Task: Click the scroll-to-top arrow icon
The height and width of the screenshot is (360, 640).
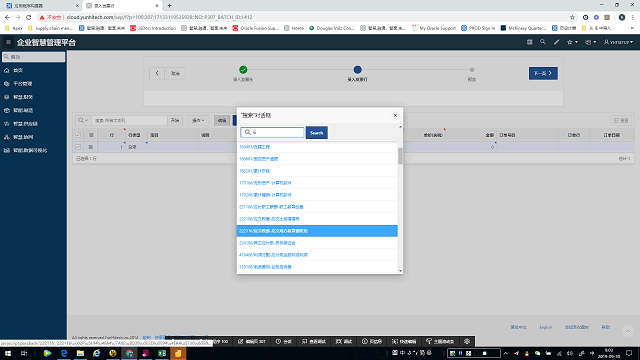Action: point(628,331)
